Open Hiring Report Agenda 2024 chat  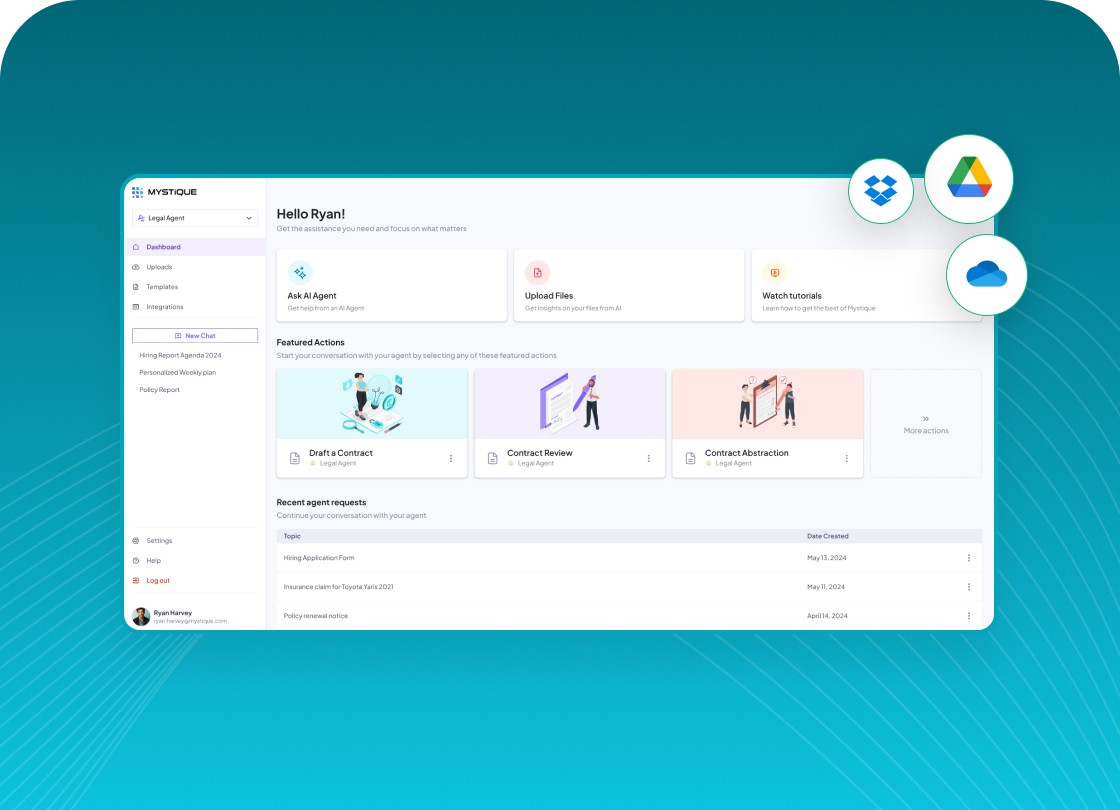coord(180,355)
